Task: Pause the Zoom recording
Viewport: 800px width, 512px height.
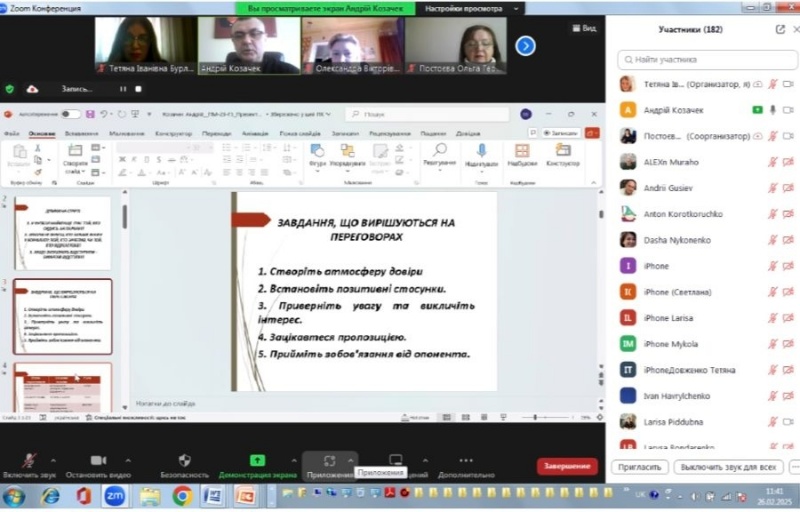Action: 123,89
